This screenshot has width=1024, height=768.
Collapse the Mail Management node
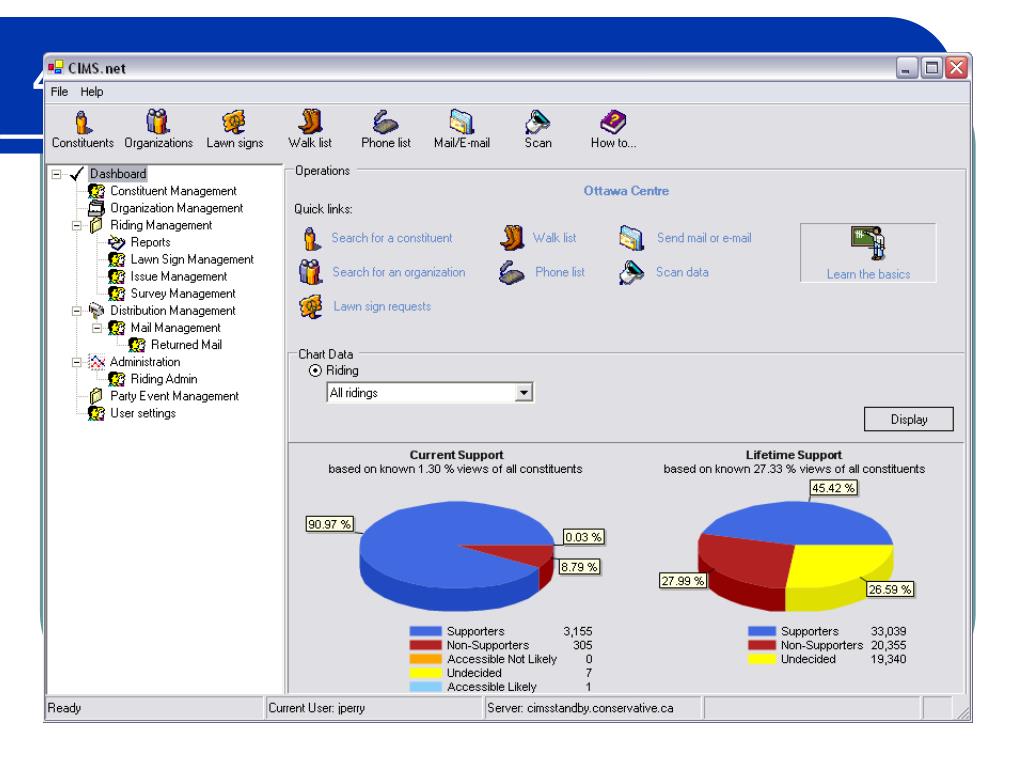(x=97, y=328)
